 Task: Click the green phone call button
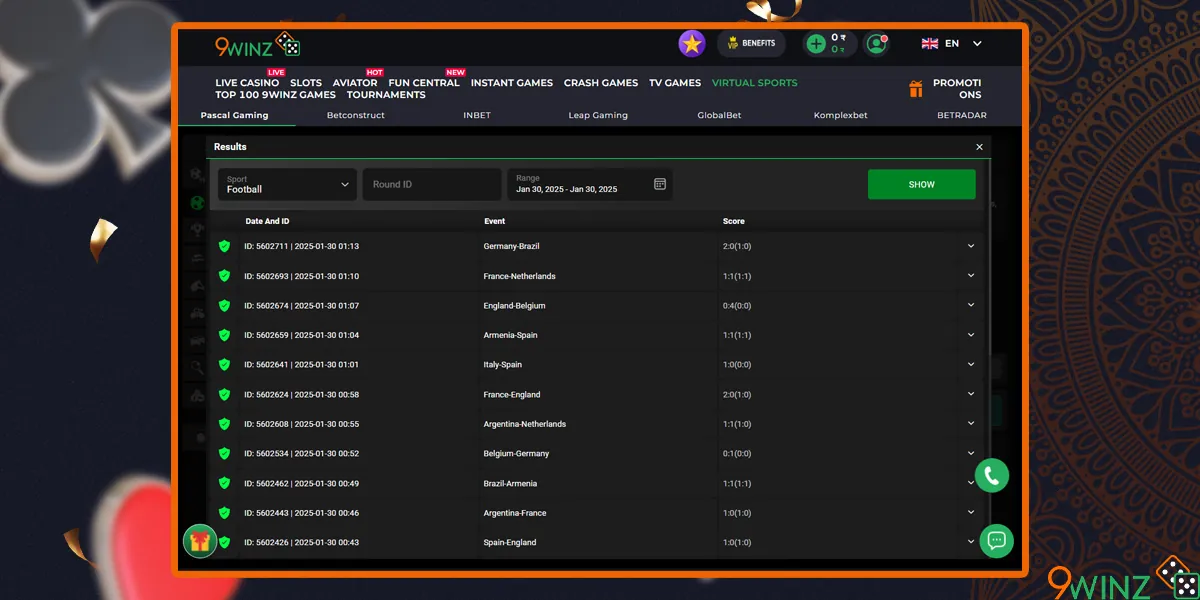pyautogui.click(x=992, y=476)
